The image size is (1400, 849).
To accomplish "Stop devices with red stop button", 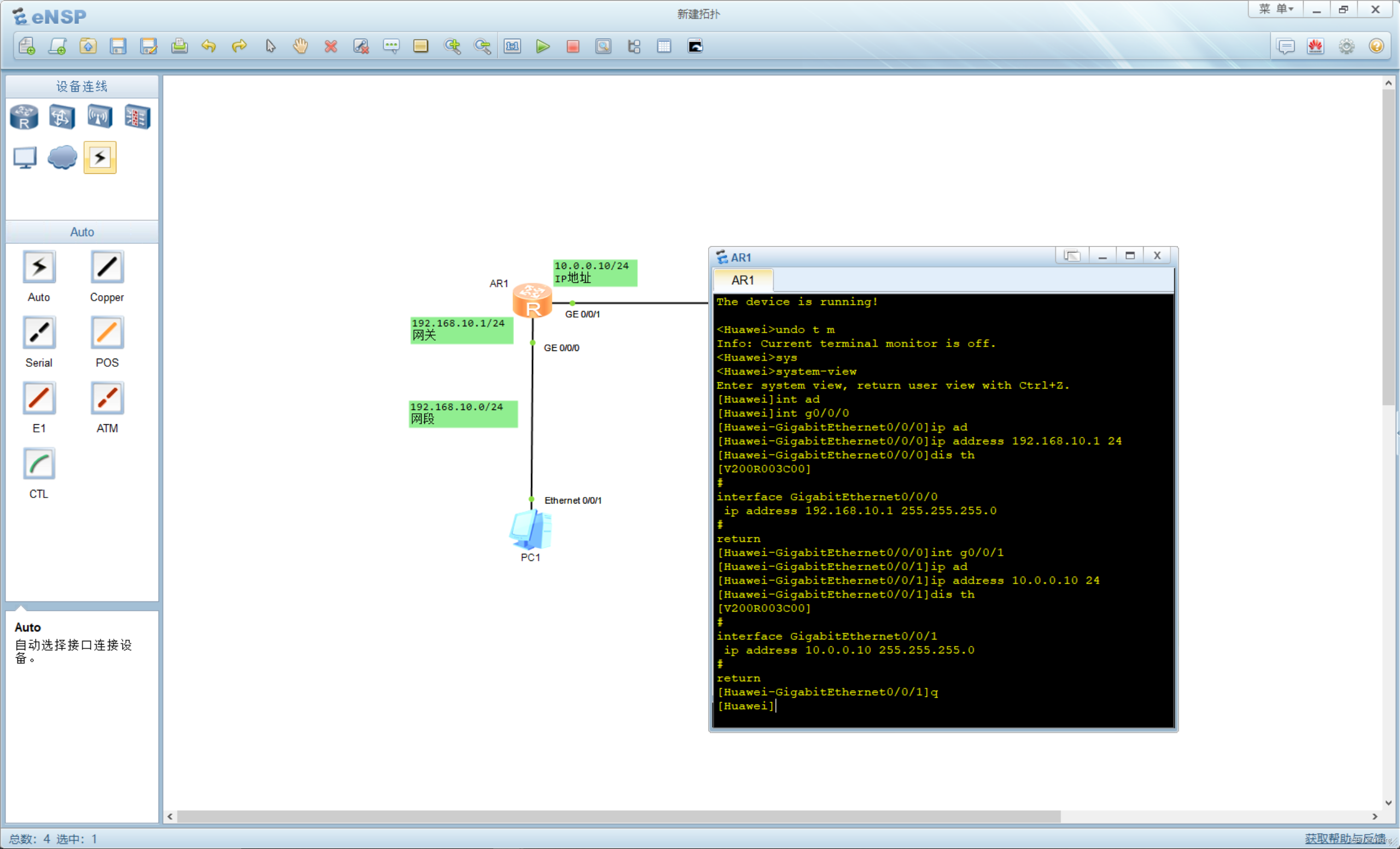I will pyautogui.click(x=573, y=46).
